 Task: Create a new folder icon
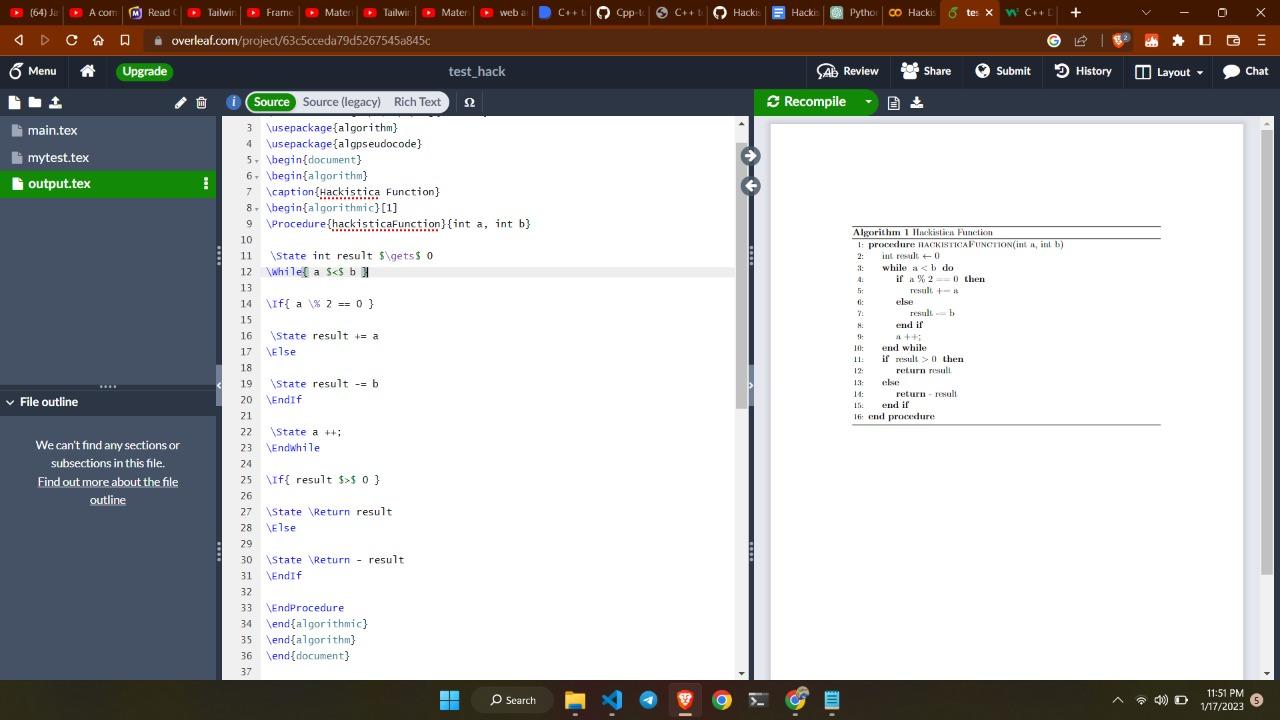(34, 102)
